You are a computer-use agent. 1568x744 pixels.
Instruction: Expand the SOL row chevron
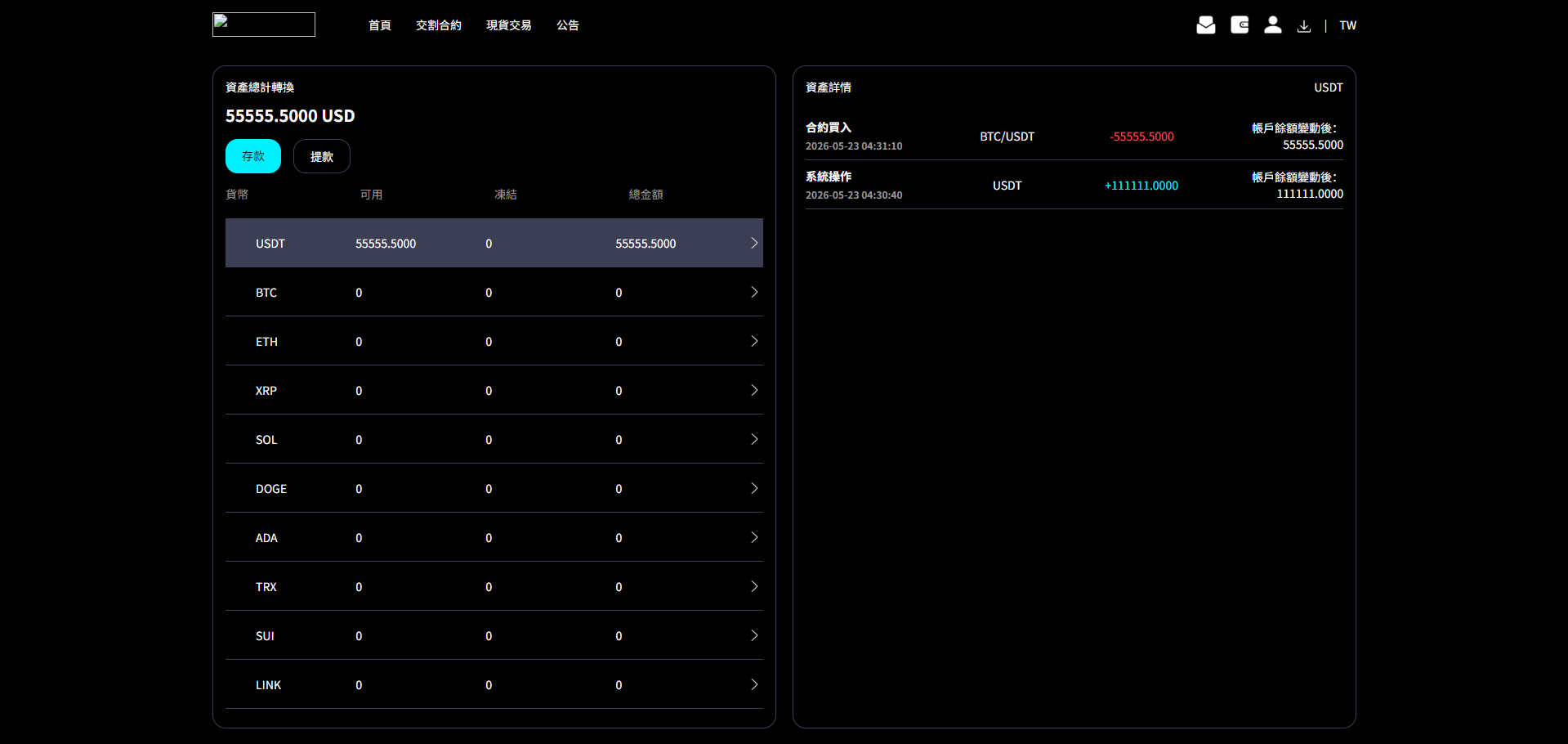click(x=754, y=439)
